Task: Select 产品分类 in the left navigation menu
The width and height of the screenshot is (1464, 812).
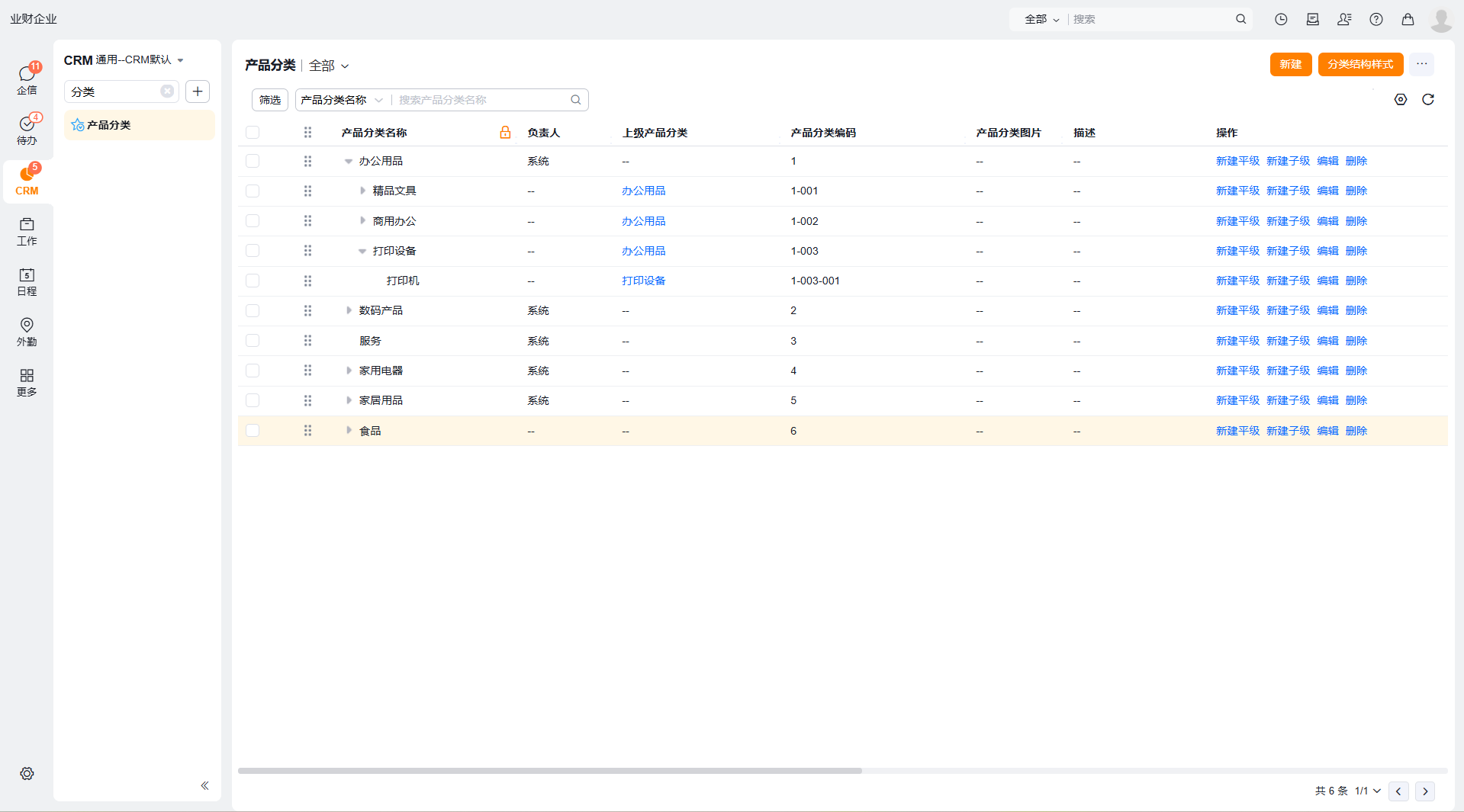Action: (109, 125)
